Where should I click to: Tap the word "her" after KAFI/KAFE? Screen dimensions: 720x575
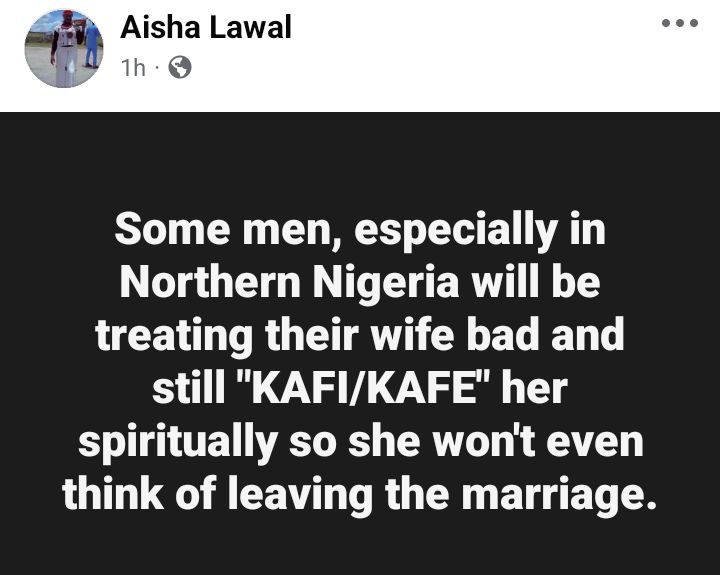pos(537,389)
